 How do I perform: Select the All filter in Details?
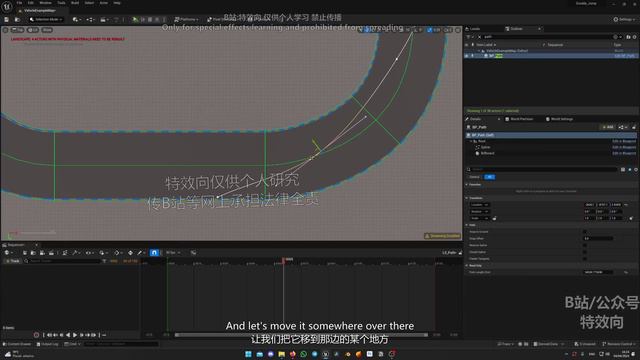[x=489, y=177]
